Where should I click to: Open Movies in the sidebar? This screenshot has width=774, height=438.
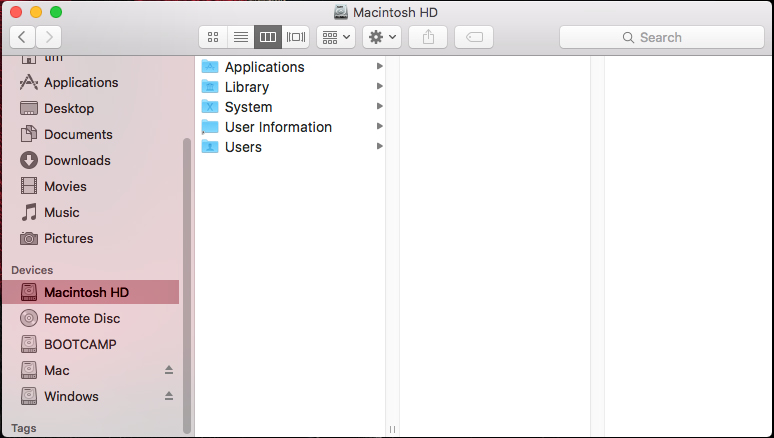(90, 186)
